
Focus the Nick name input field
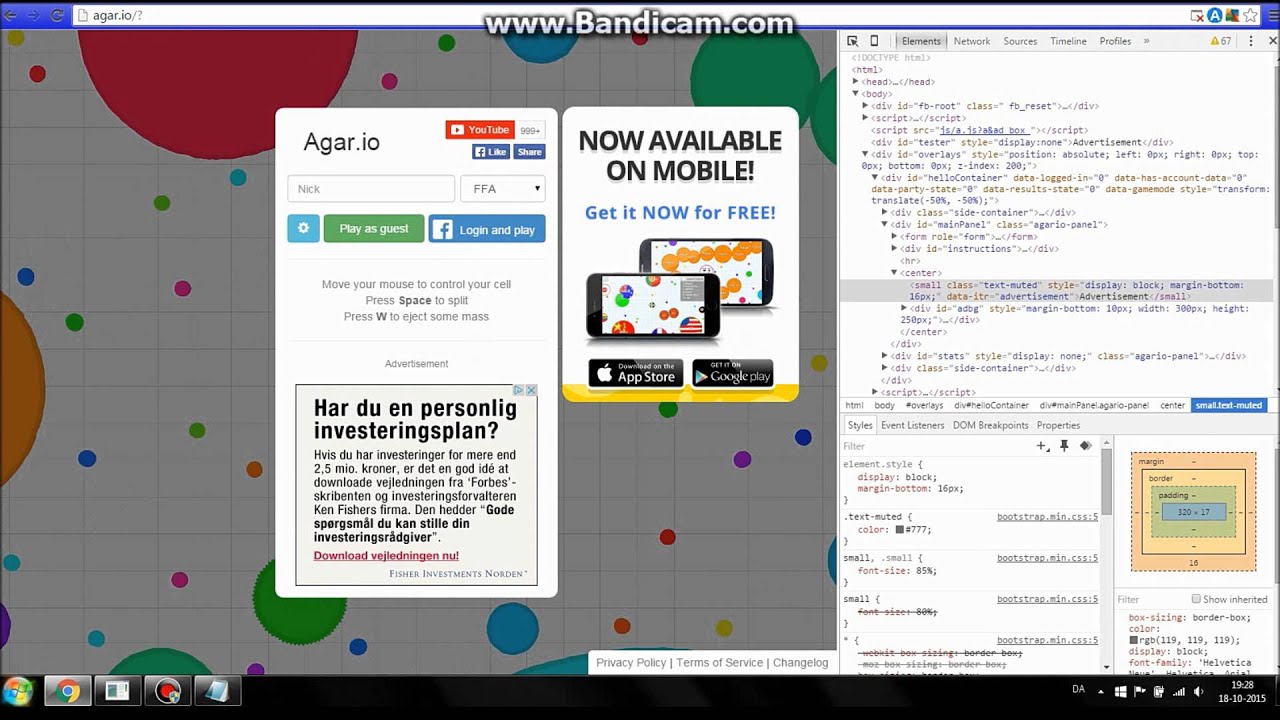tap(371, 188)
